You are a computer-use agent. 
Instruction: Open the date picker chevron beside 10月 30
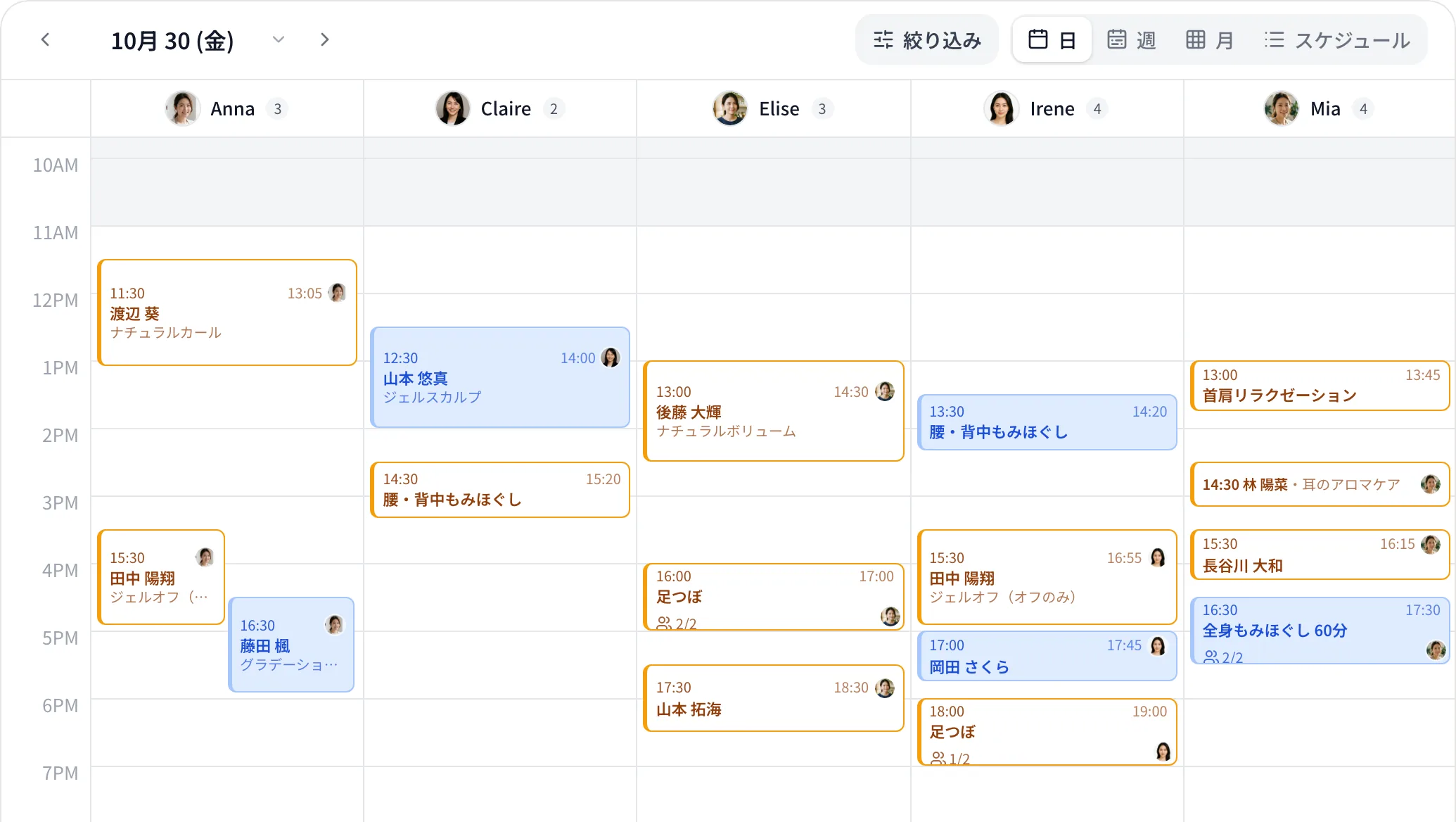click(x=279, y=40)
